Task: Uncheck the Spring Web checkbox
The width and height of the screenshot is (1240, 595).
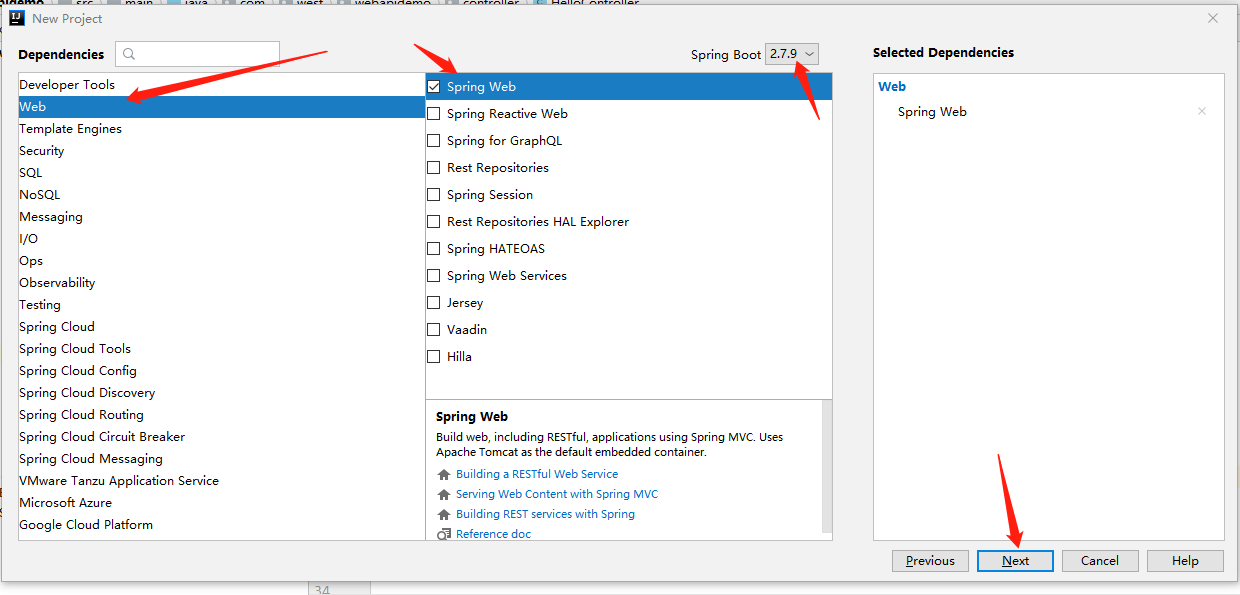Action: point(434,87)
